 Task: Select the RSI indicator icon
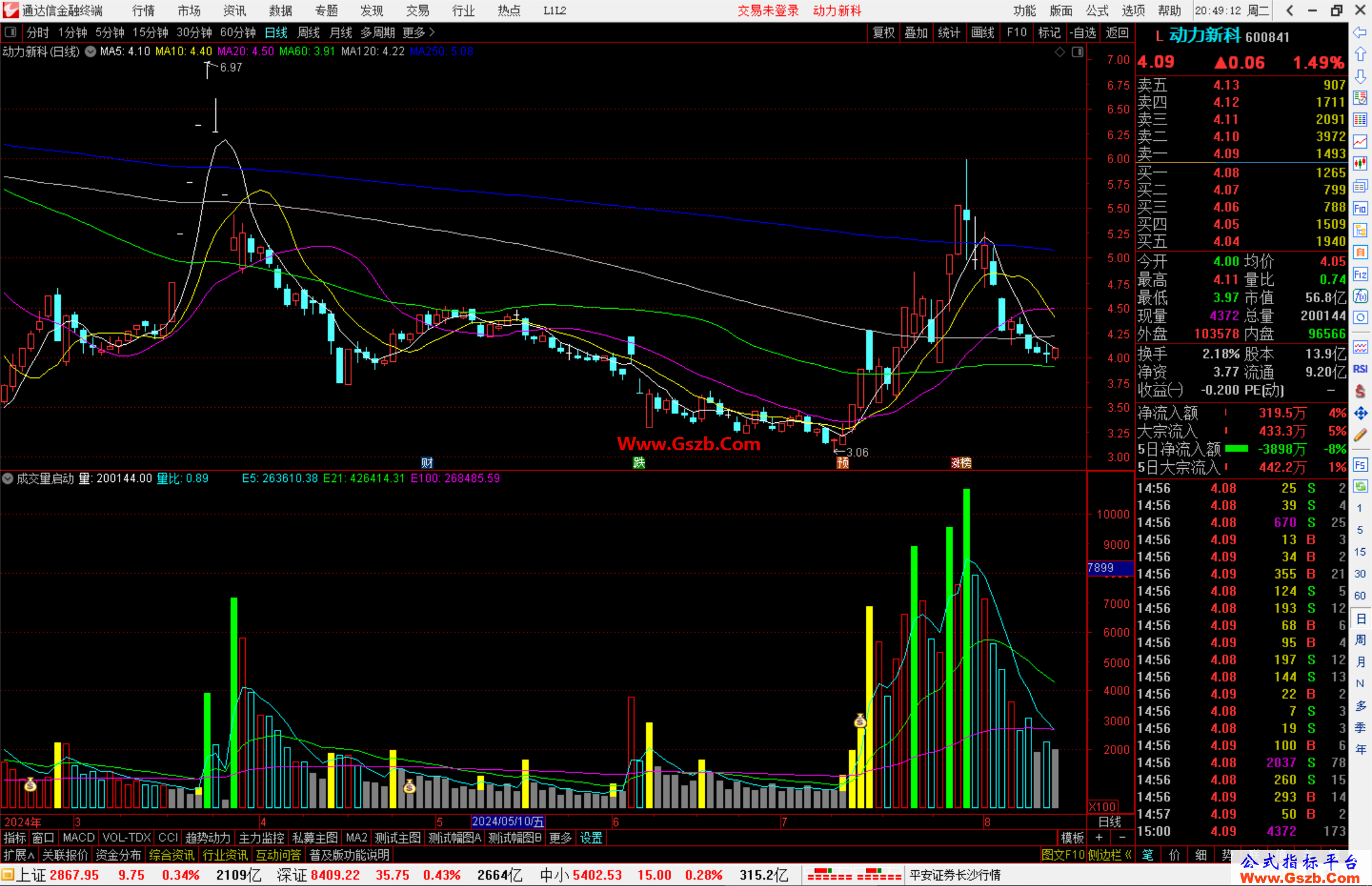[1360, 369]
